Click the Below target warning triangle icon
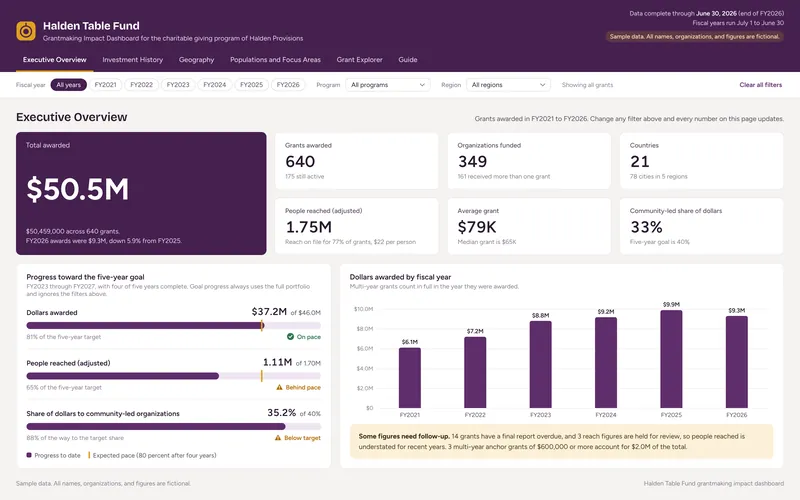The width and height of the screenshot is (800, 500). click(x=278, y=438)
